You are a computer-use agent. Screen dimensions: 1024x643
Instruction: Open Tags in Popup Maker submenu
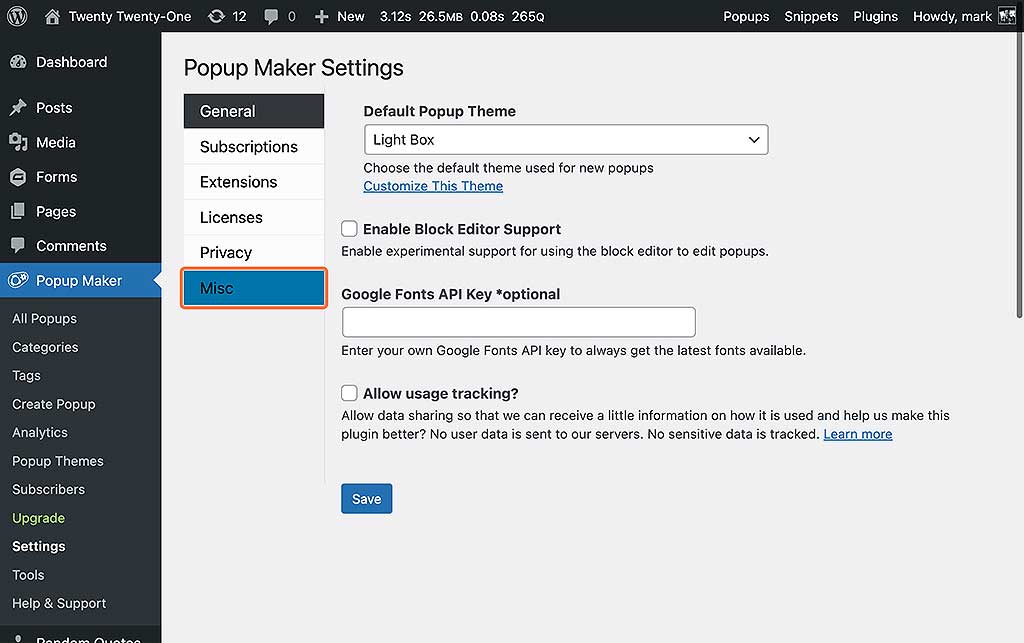(26, 375)
